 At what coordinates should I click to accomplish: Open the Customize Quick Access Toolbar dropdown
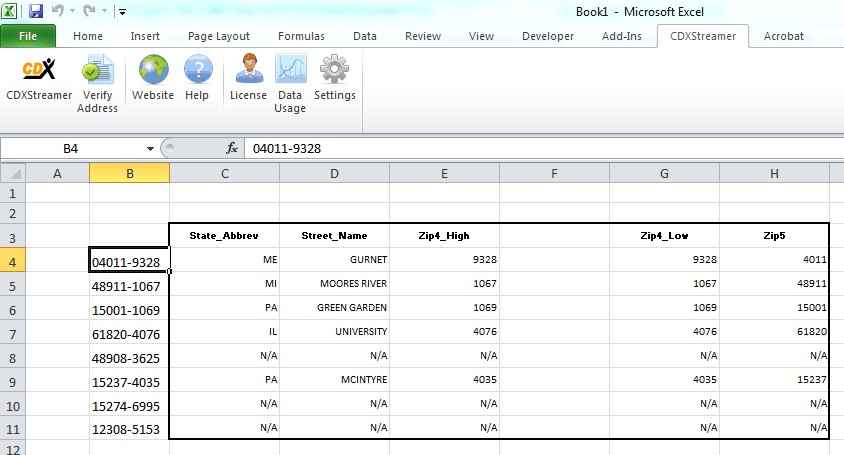pyautogui.click(x=122, y=12)
